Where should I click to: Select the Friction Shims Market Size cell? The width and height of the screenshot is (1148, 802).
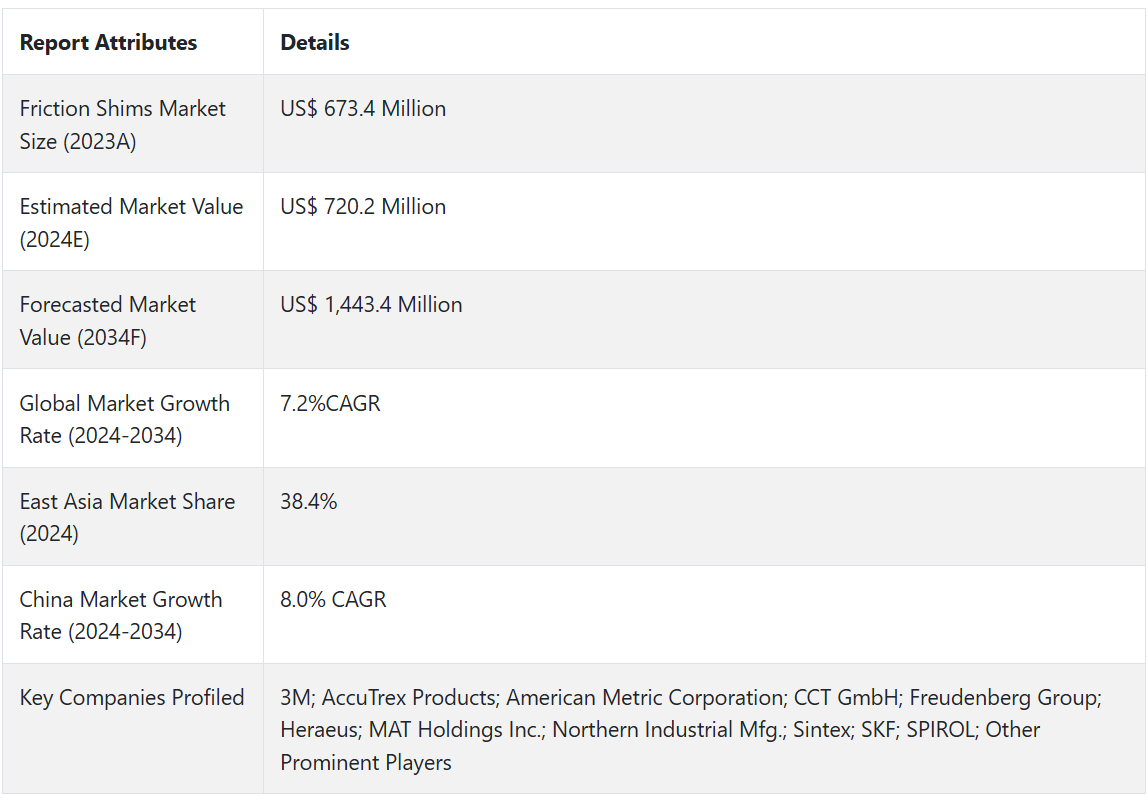tap(123, 125)
